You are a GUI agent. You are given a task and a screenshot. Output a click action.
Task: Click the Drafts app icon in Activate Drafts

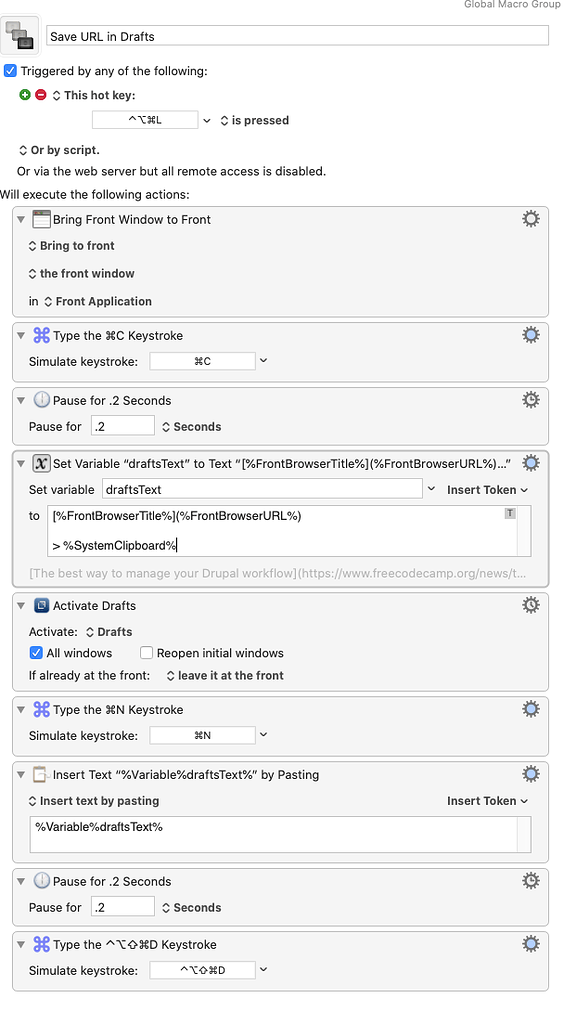(41, 605)
